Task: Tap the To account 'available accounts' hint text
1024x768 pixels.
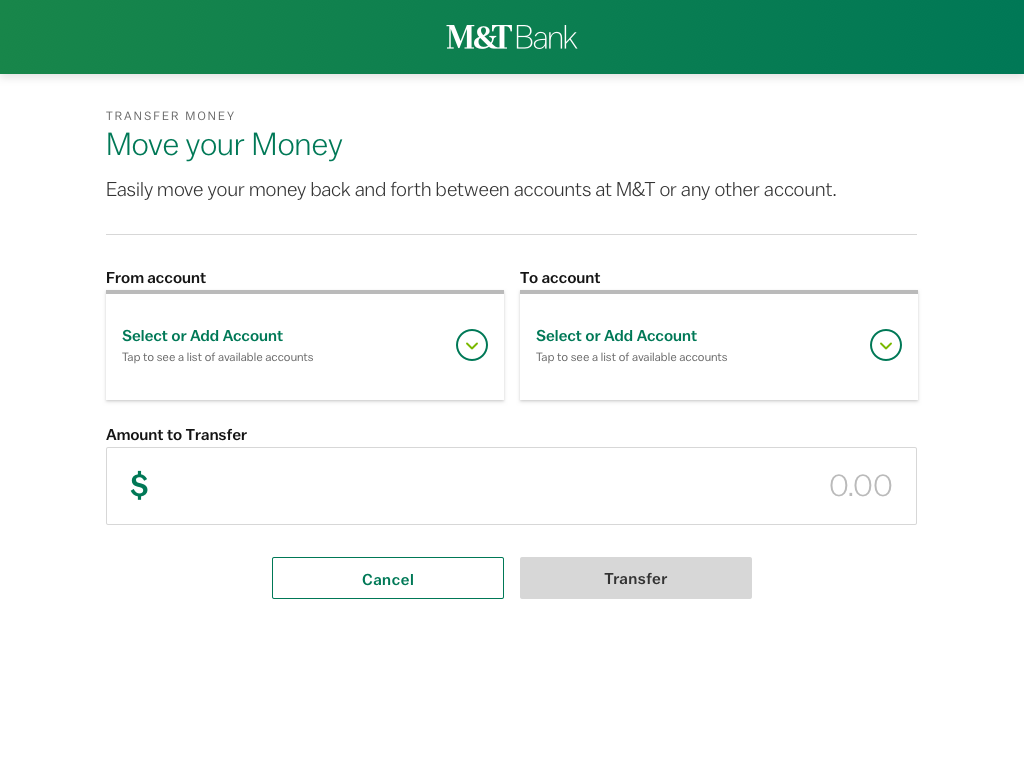Action: (x=631, y=357)
